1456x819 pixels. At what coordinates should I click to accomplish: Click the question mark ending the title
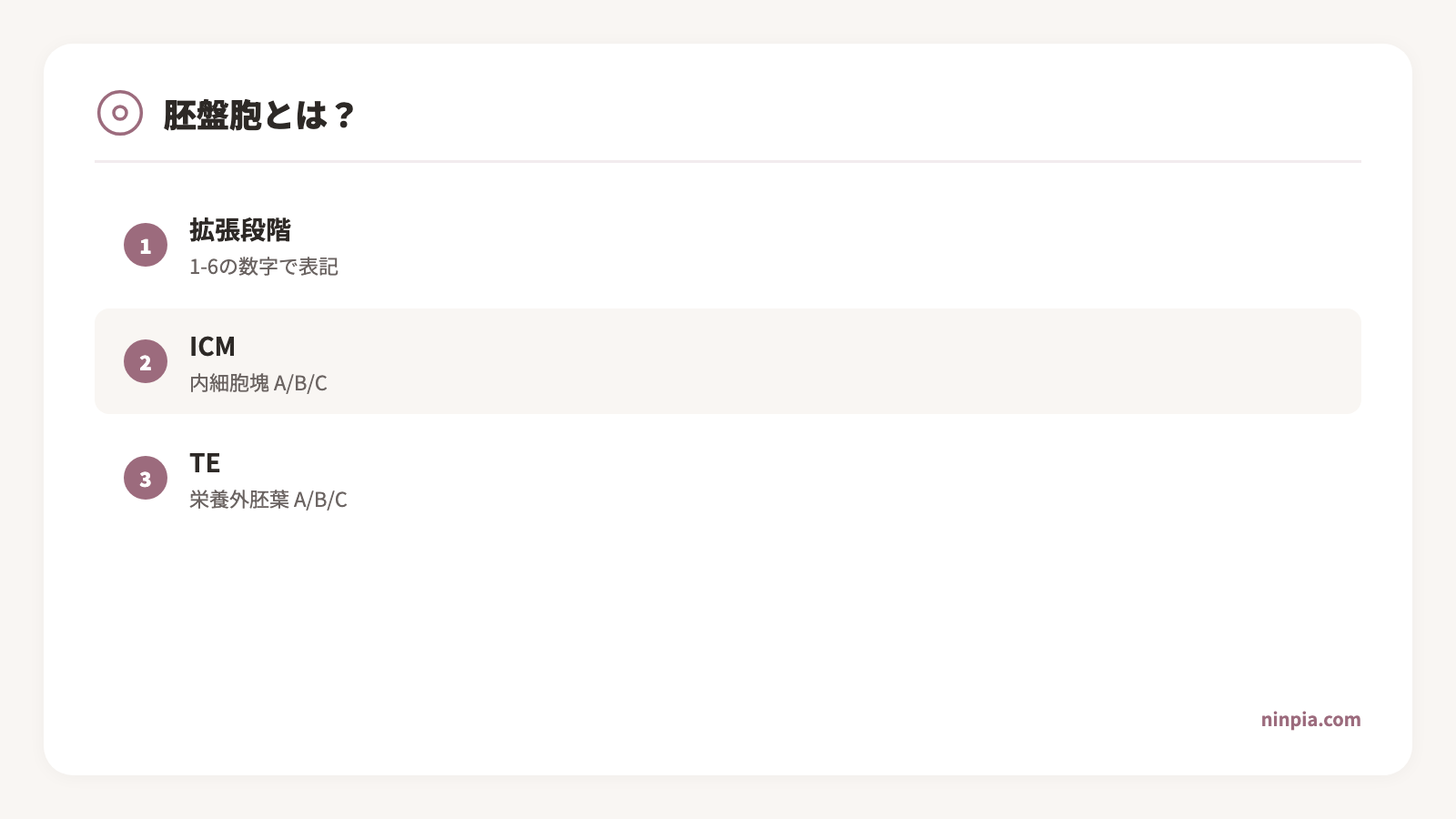point(344,116)
